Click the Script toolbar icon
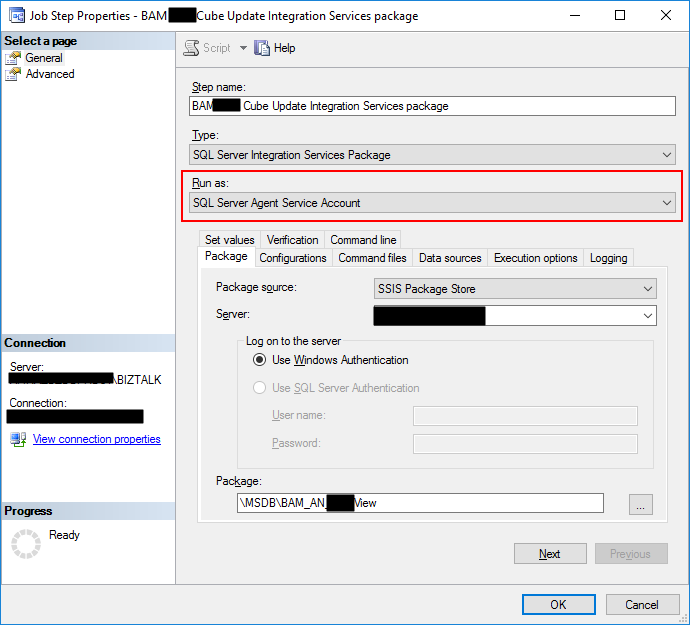690x625 pixels. pyautogui.click(x=192, y=48)
